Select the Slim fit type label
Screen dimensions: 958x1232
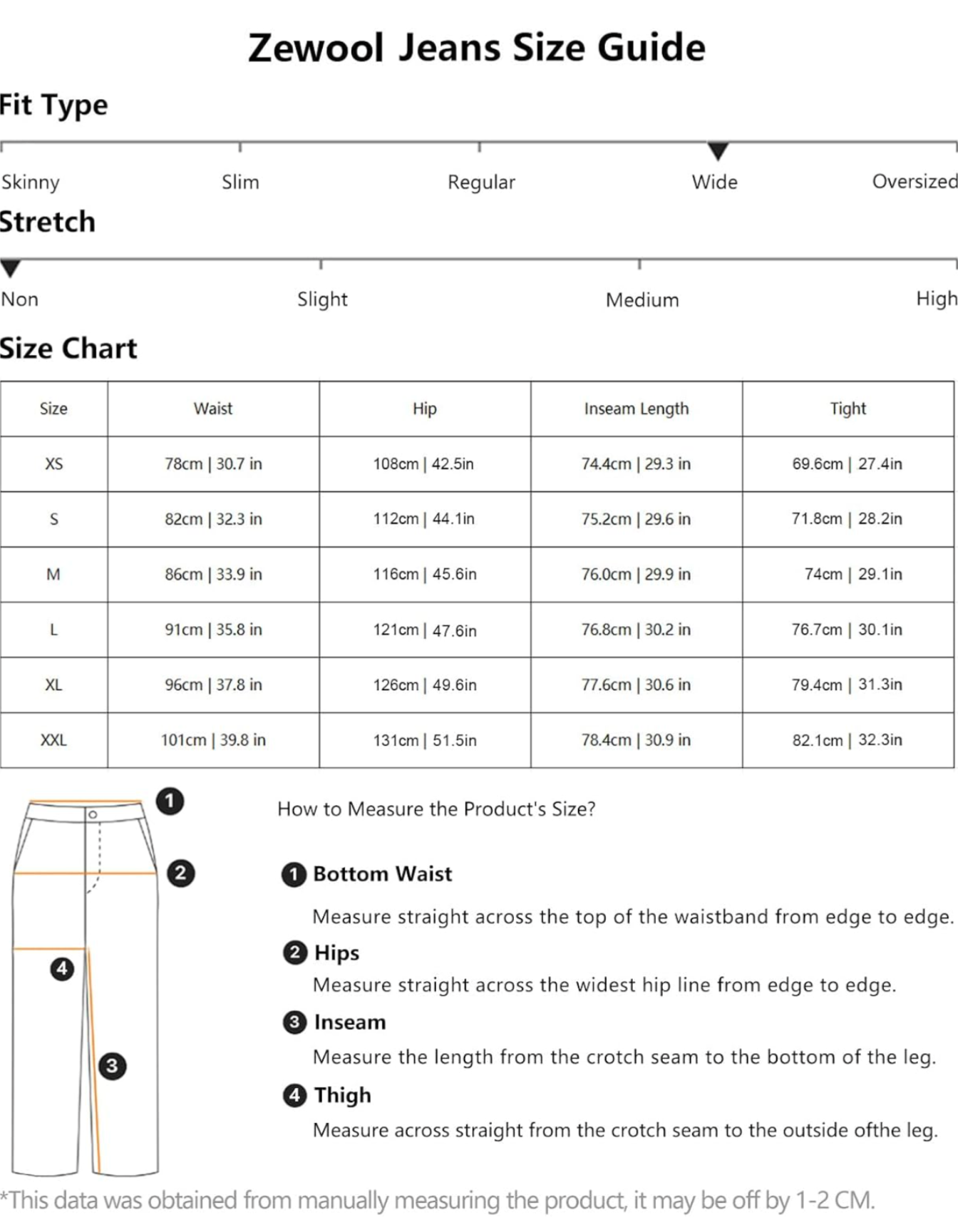pyautogui.click(x=240, y=183)
